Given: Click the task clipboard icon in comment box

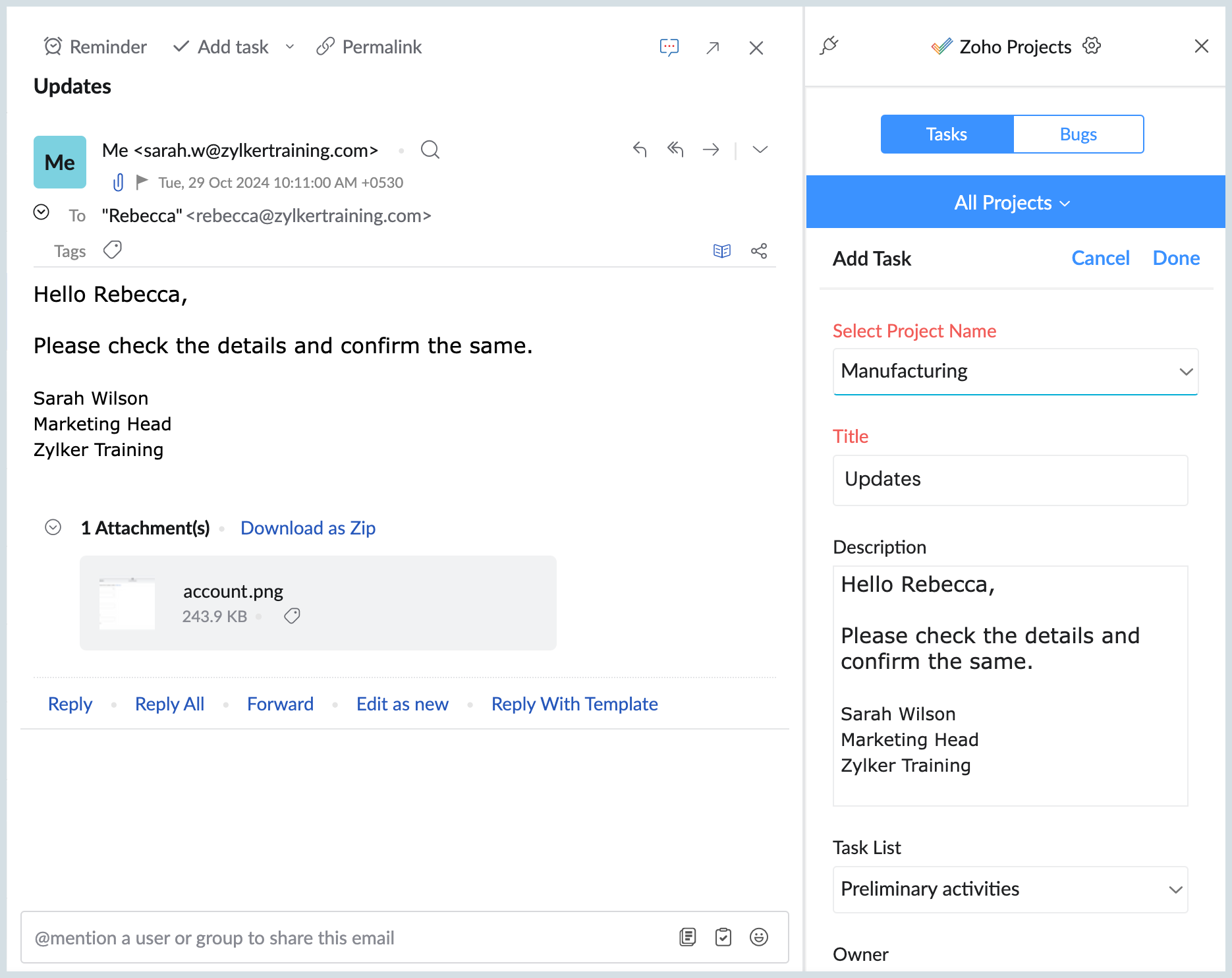Looking at the screenshot, I should [723, 937].
